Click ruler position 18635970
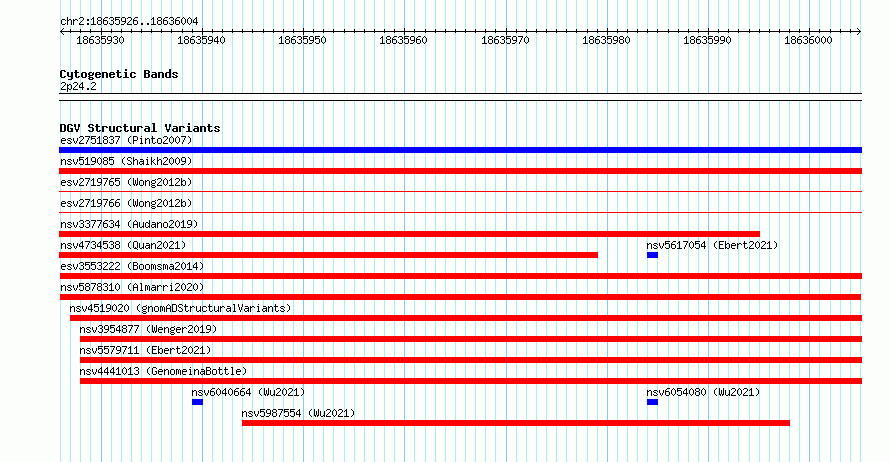The height and width of the screenshot is (462, 890). pyautogui.click(x=505, y=40)
